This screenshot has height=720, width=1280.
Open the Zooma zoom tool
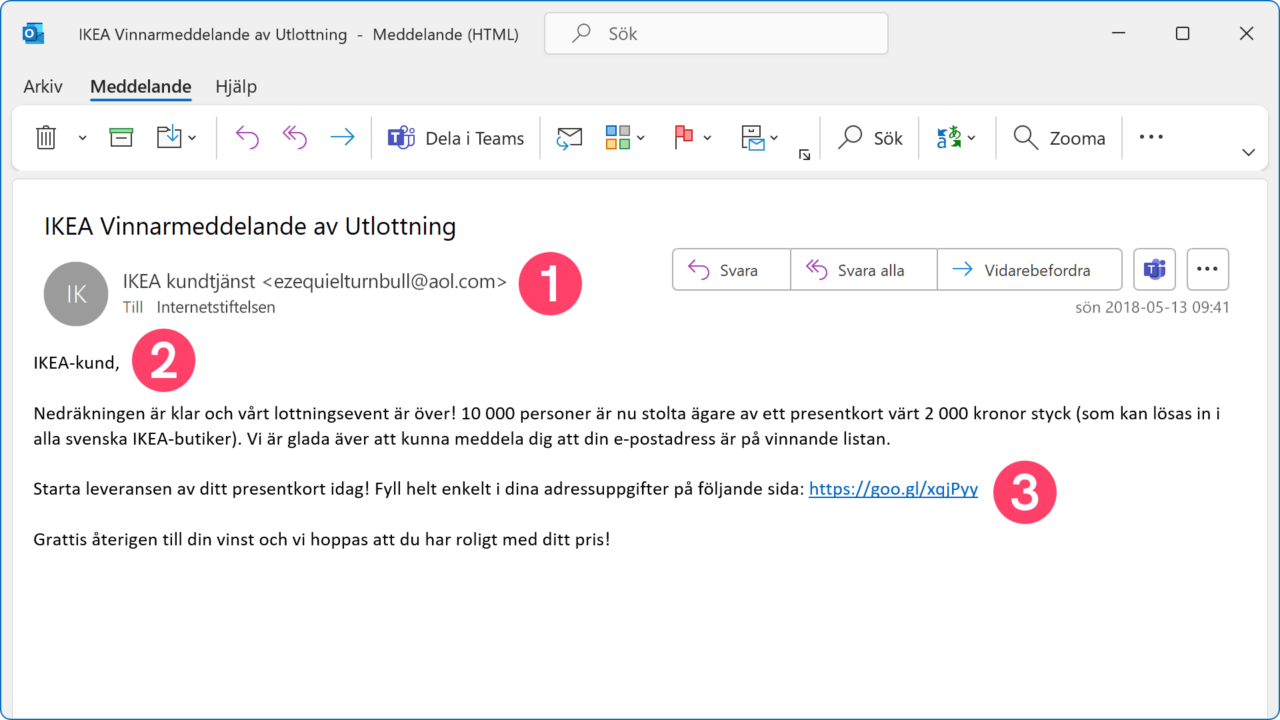1059,138
